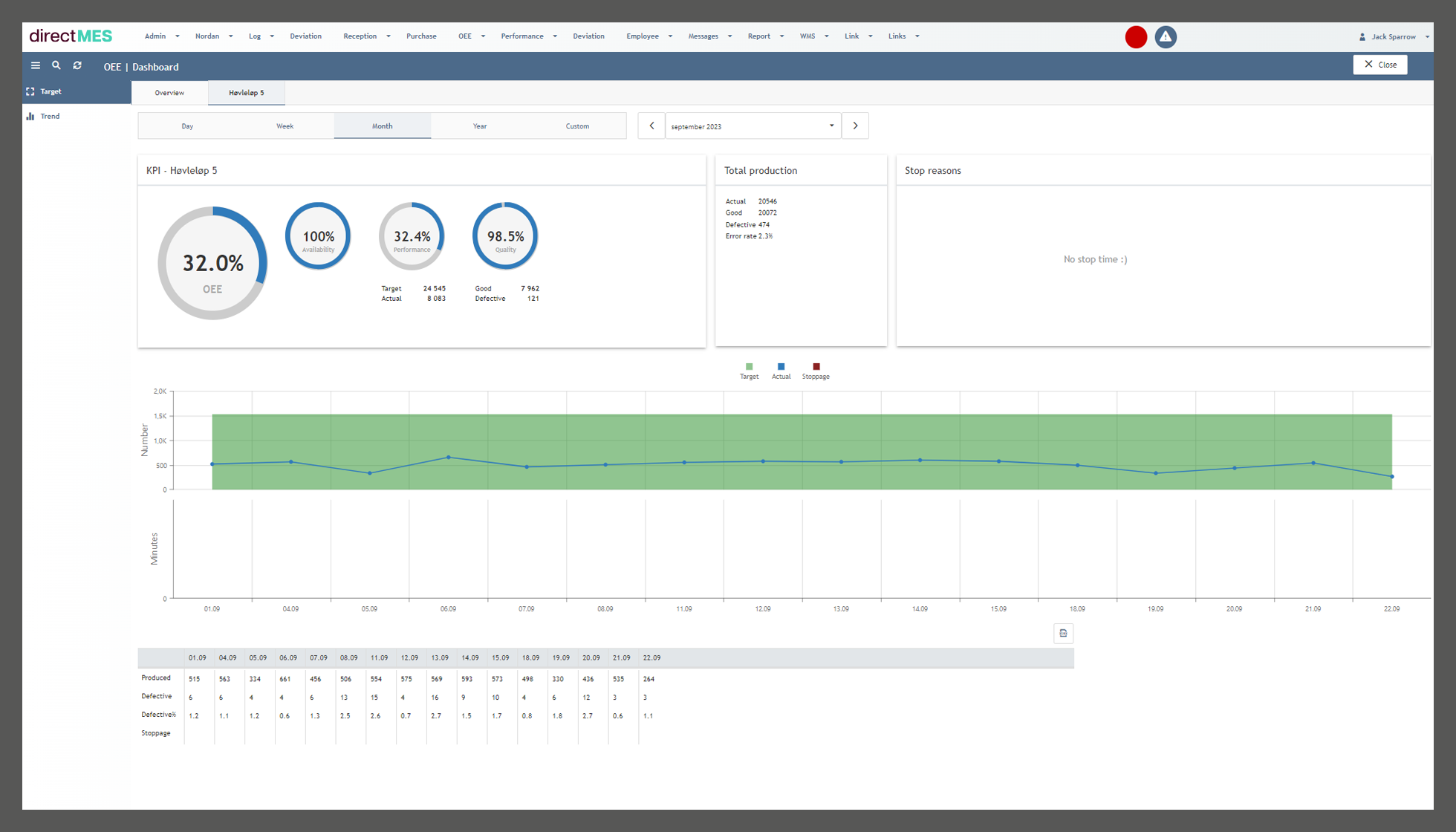Screen dimensions: 1456x832
Task: Open the hamburger menu in the toolbar
Action: (x=35, y=65)
